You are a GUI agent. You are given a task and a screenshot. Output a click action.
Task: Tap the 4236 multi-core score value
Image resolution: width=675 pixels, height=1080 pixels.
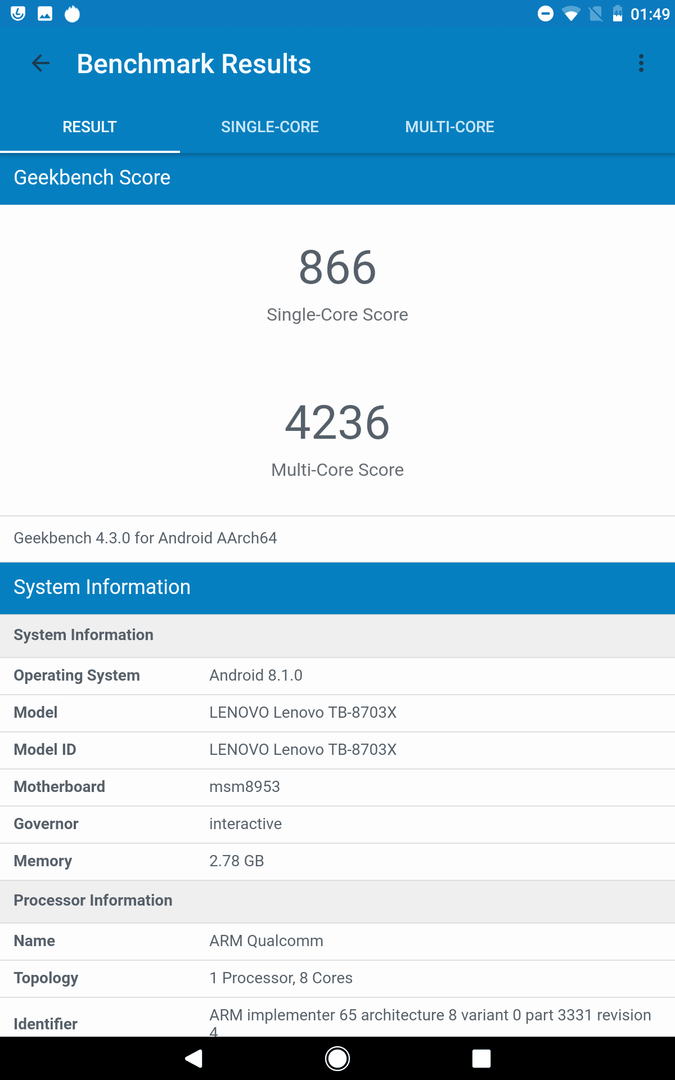coord(338,423)
